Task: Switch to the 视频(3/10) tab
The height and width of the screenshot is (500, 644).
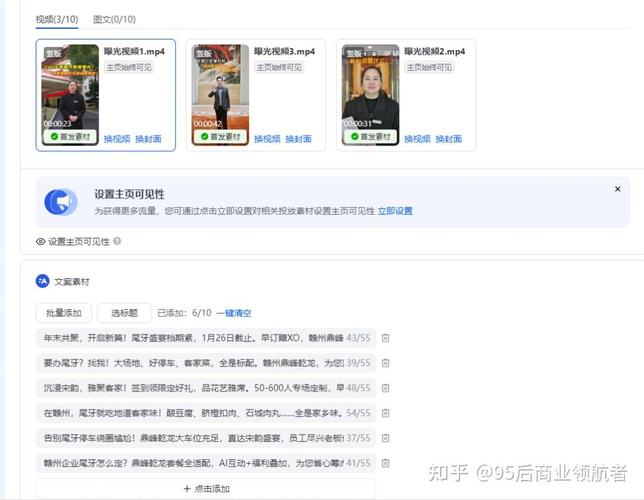Action: point(57,19)
